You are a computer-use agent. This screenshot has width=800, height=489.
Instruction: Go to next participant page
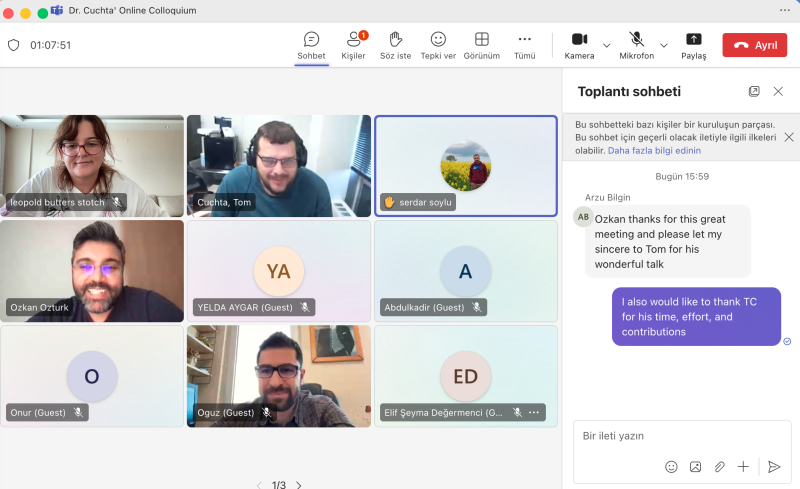[298, 485]
